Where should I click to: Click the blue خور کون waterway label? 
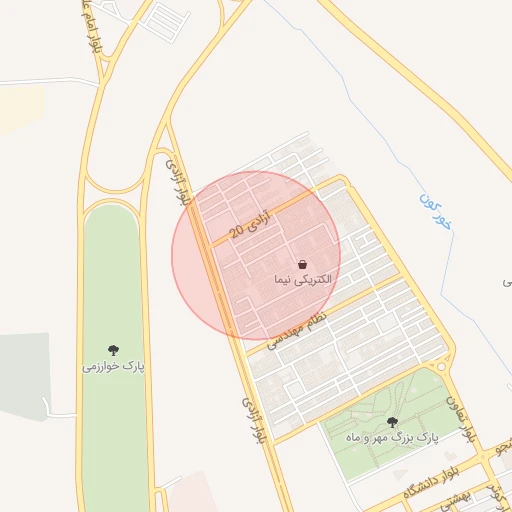pos(436,212)
